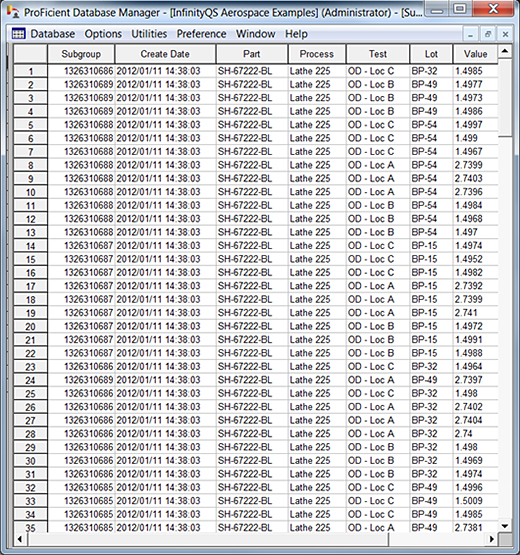520x555 pixels.
Task: Select row 8 via its row header
Action: [30, 165]
